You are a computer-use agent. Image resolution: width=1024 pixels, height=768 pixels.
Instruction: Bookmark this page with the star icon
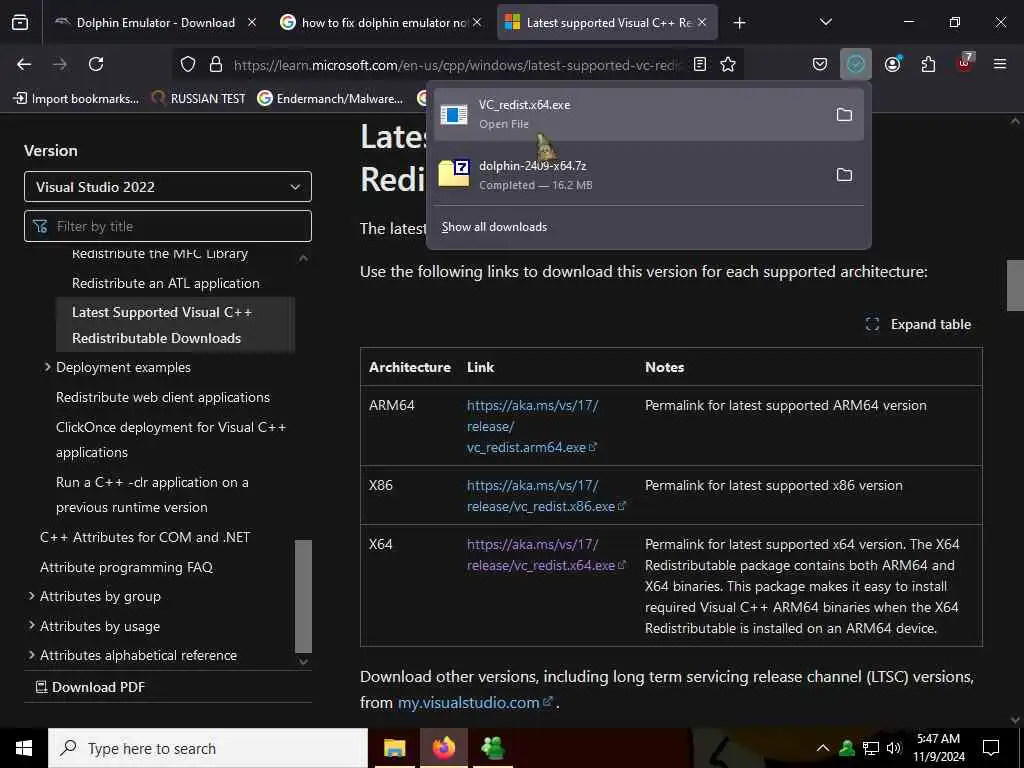click(728, 64)
